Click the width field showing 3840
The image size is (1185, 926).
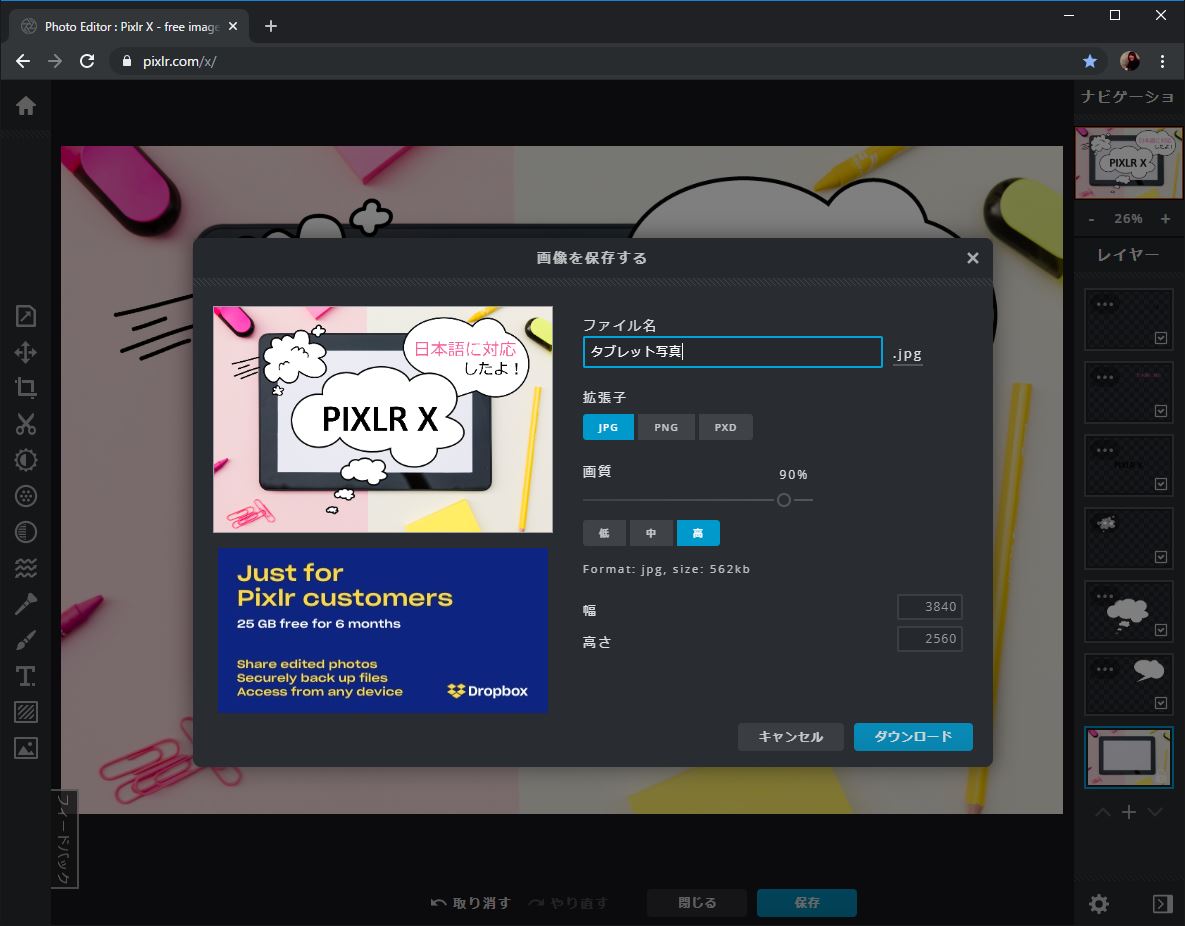(x=930, y=606)
